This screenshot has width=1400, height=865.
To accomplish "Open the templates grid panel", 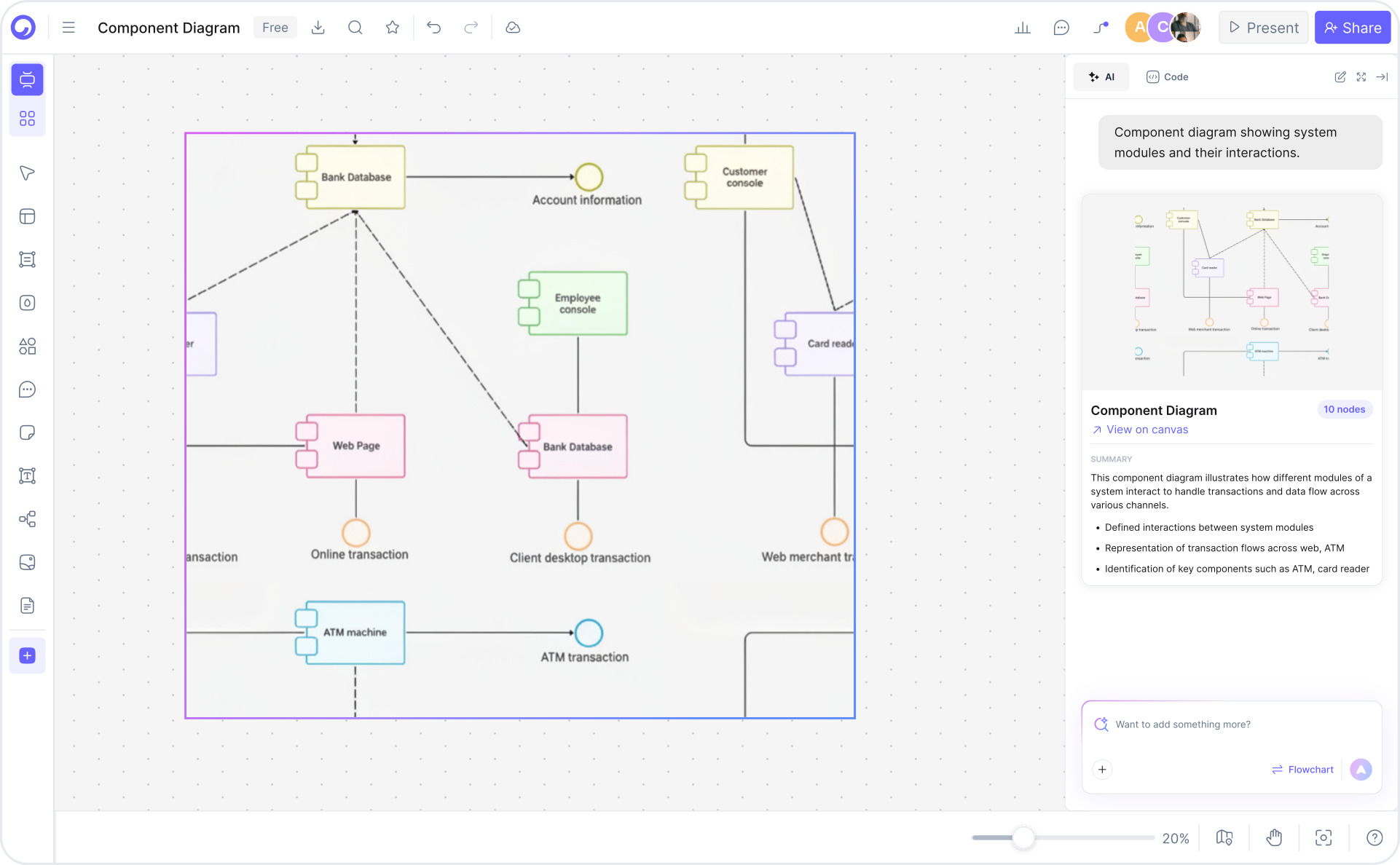I will point(27,117).
